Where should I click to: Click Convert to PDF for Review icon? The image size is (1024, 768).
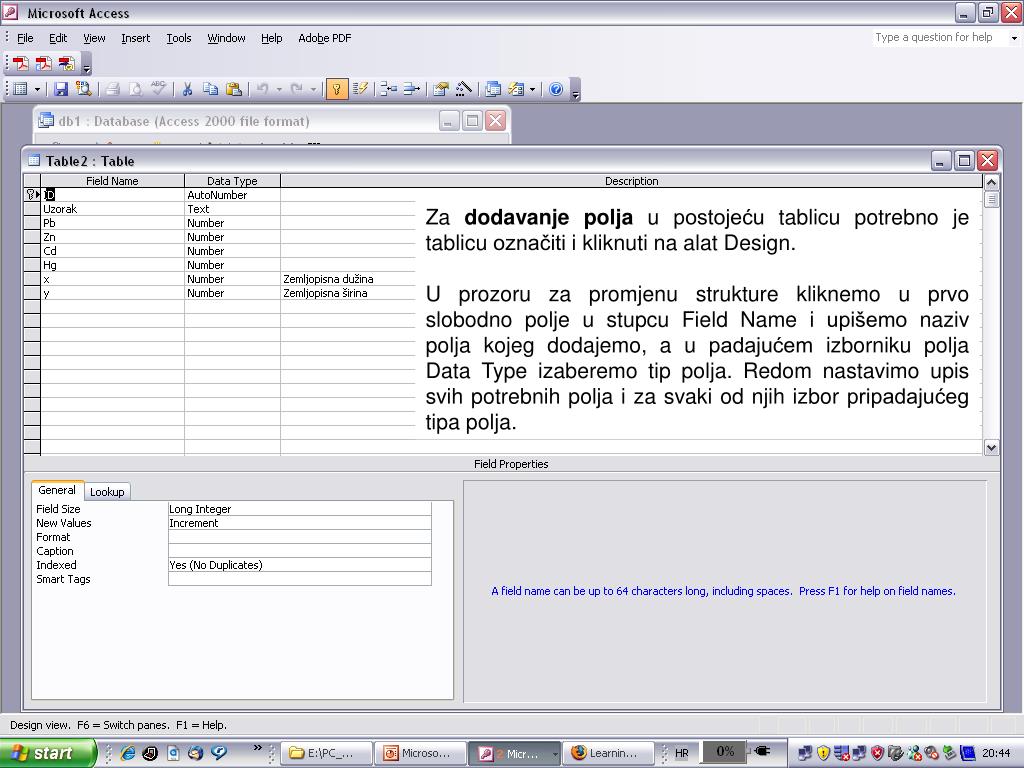67,63
